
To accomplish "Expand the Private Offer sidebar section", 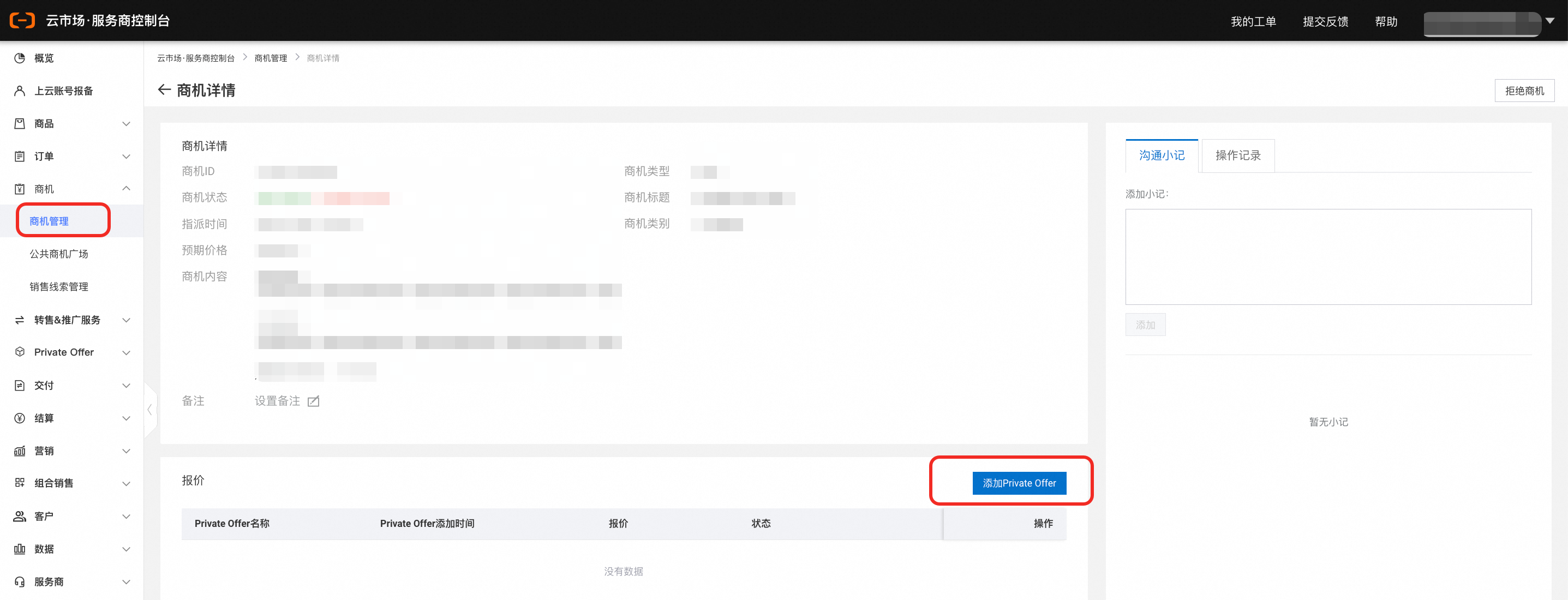I will (126, 352).
